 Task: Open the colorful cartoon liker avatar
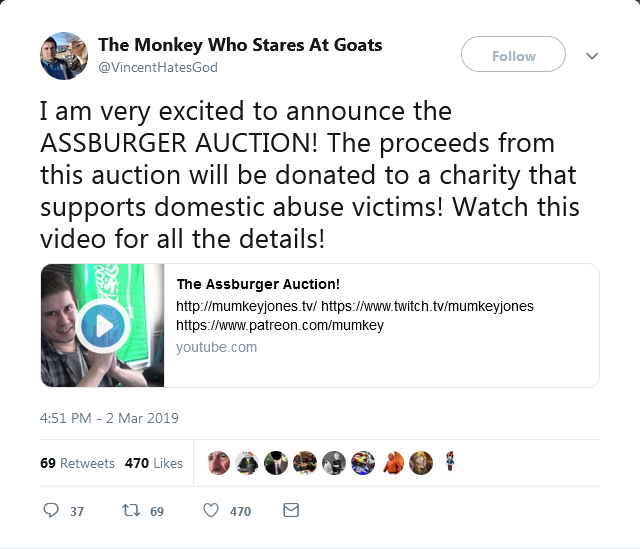pyautogui.click(x=363, y=463)
